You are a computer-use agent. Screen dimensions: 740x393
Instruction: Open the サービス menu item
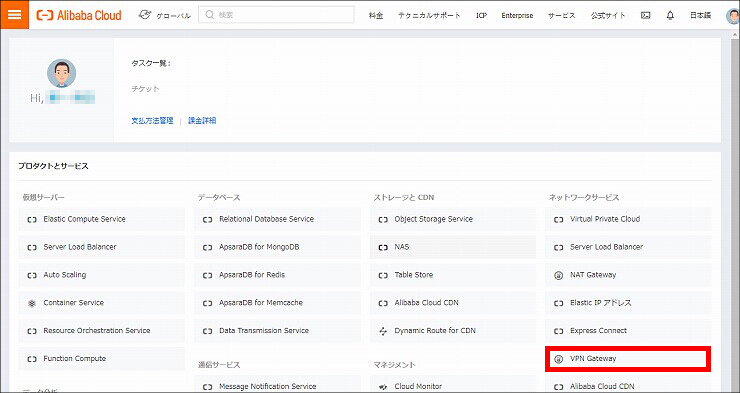coord(562,16)
